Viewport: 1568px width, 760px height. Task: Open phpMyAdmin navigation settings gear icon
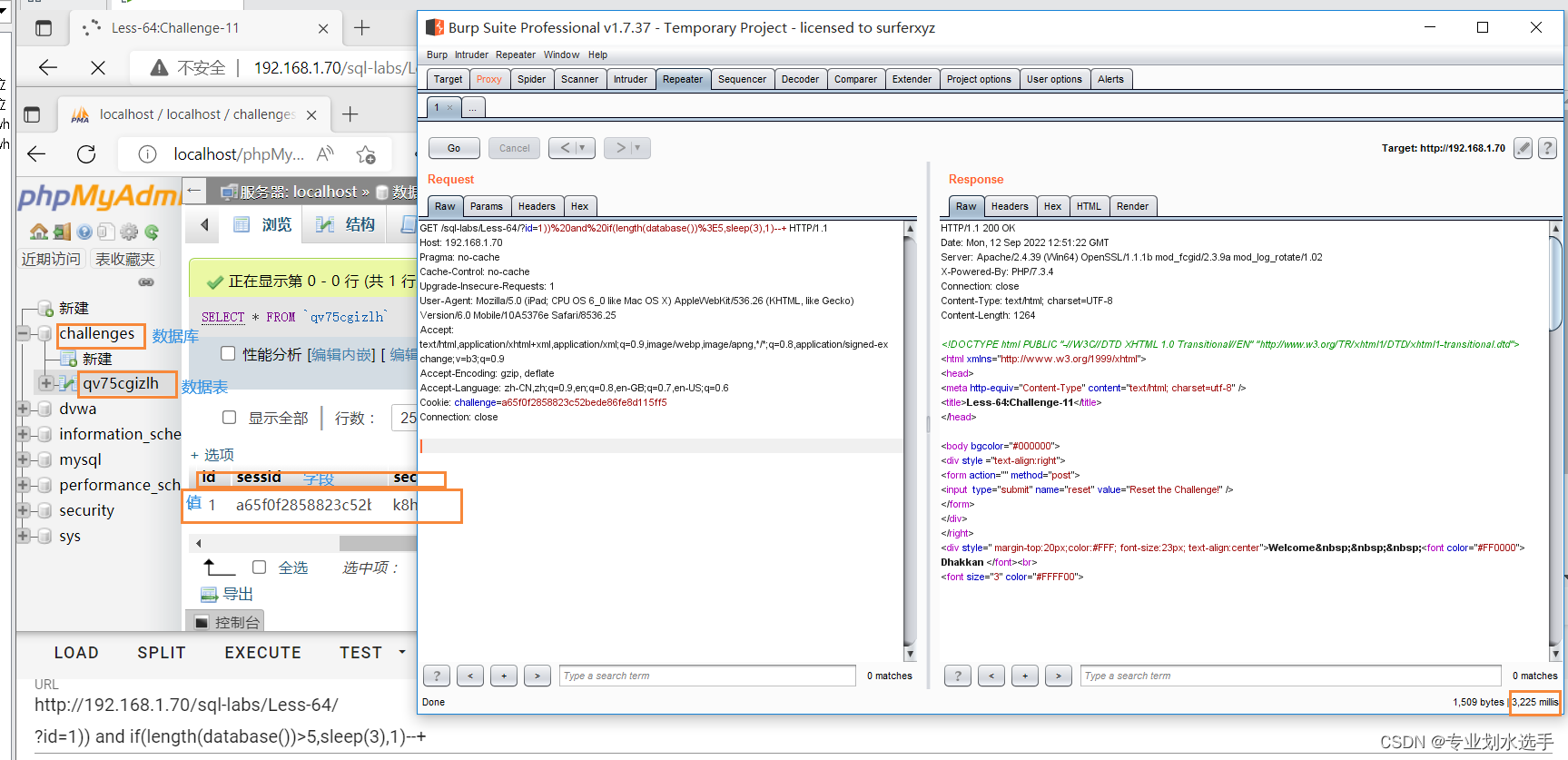(129, 232)
